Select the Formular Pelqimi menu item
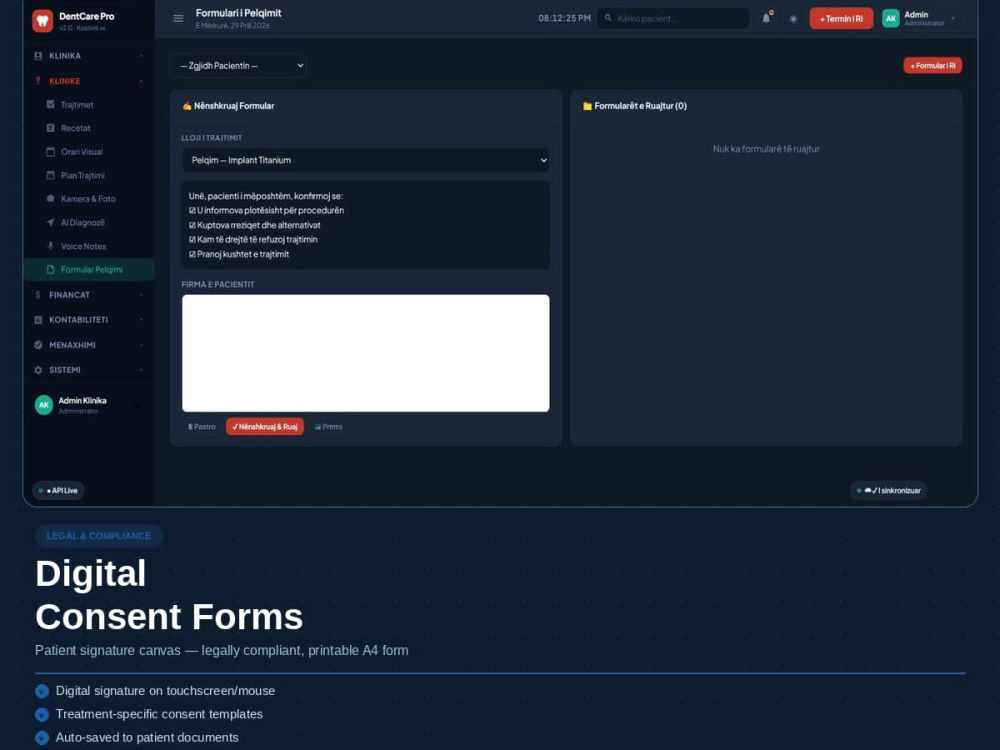Image resolution: width=1000 pixels, height=750 pixels. click(89, 270)
